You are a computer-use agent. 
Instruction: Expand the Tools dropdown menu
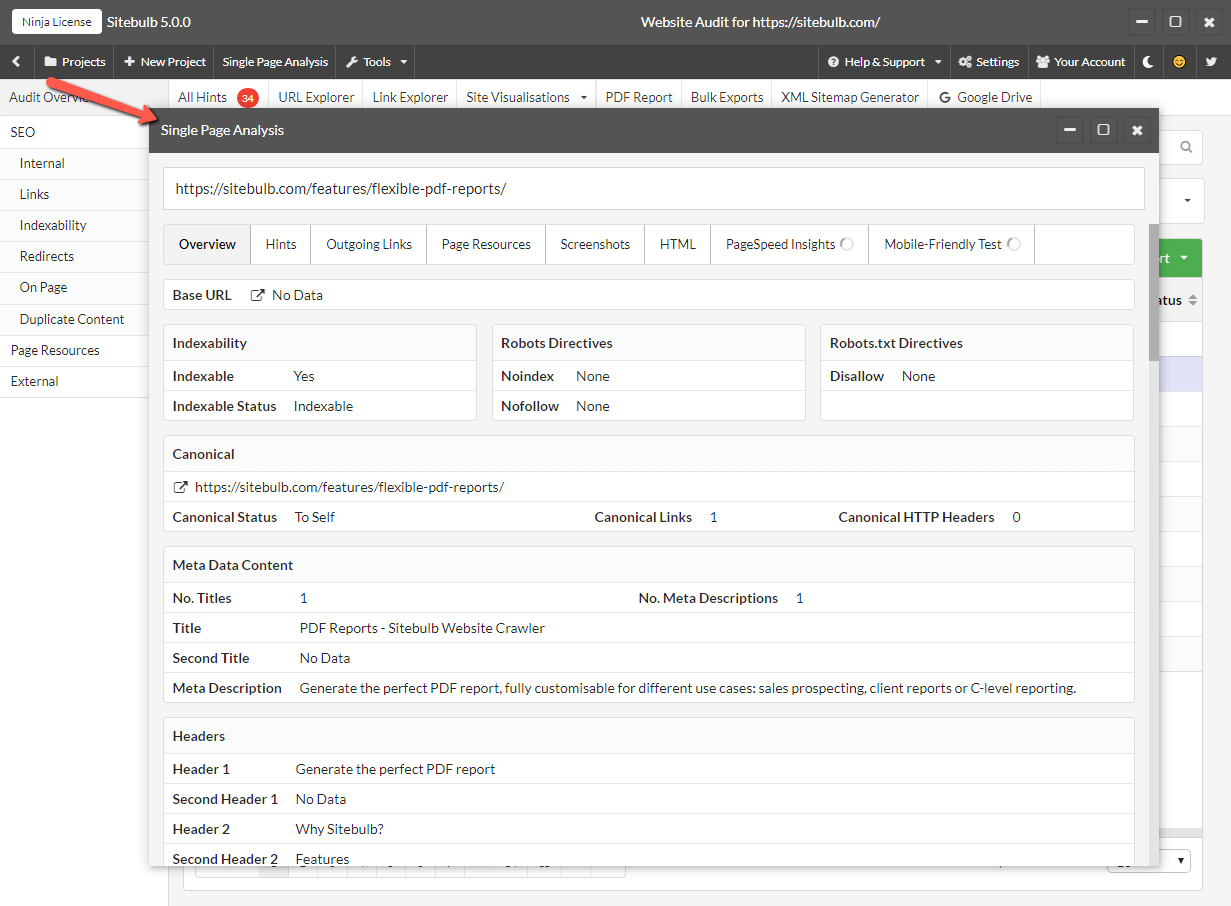tap(376, 62)
